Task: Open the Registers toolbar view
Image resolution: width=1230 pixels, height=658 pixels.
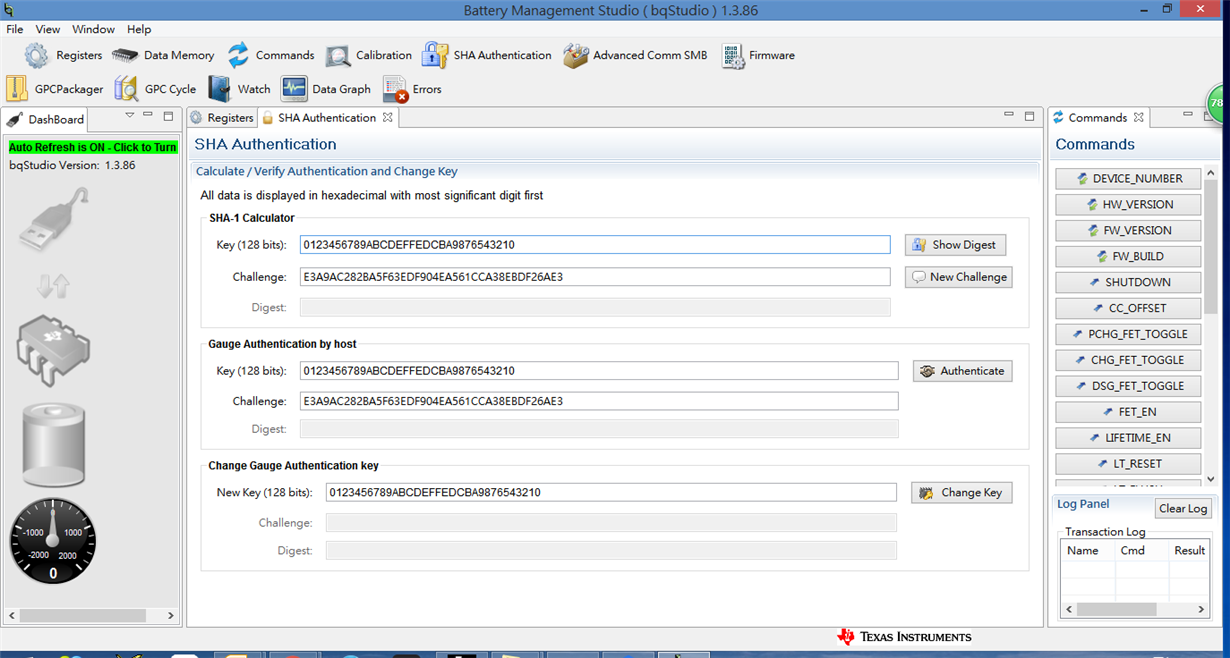Action: 64,55
